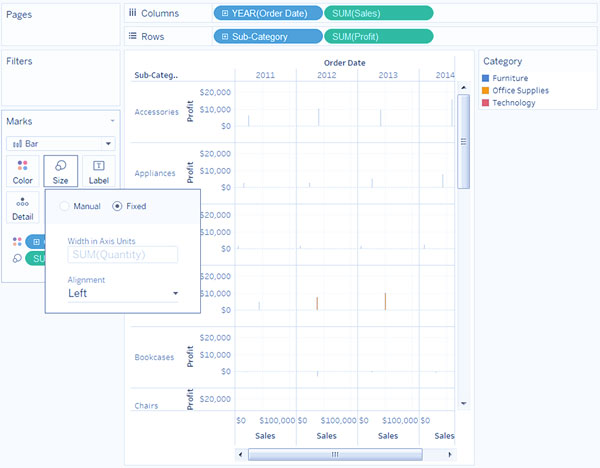Click the Bookcases row label
Viewport: 600px width, 468px height.
(154, 357)
